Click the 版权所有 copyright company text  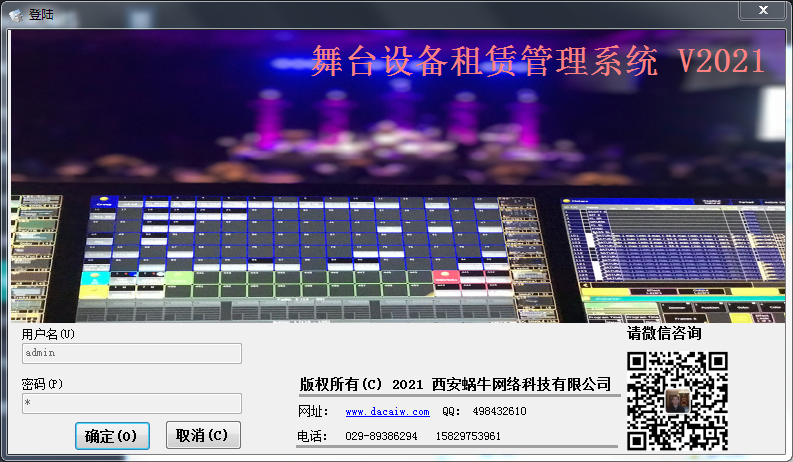pyautogui.click(x=455, y=384)
